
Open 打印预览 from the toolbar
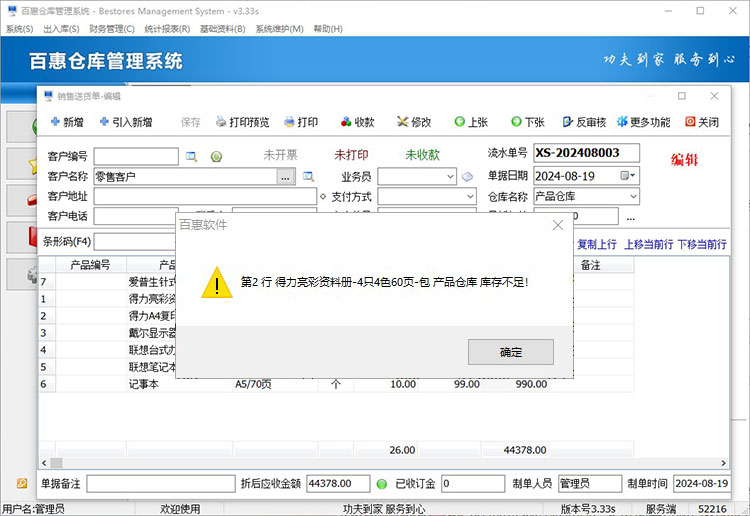tap(243, 122)
